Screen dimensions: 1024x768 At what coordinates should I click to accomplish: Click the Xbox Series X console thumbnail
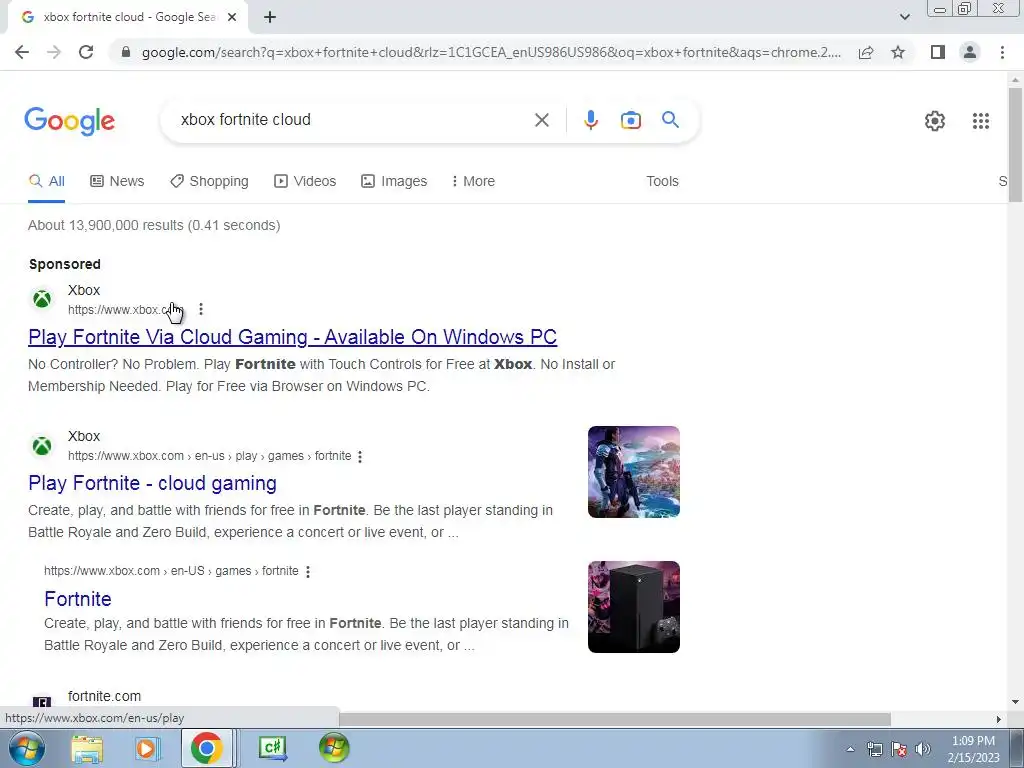click(633, 607)
